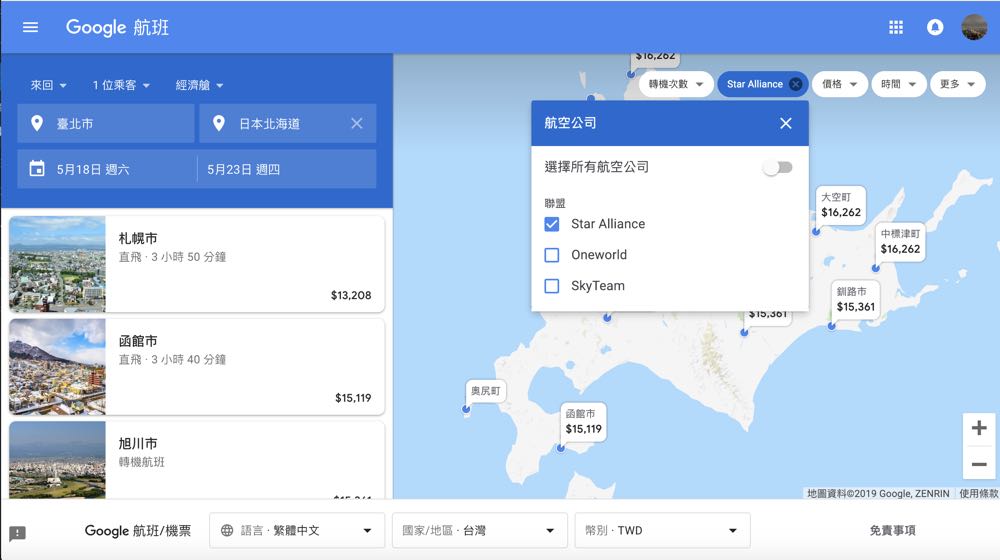1000x560 pixels.
Task: Click the 函館市 $15,119 map marker
Action: pyautogui.click(x=584, y=422)
